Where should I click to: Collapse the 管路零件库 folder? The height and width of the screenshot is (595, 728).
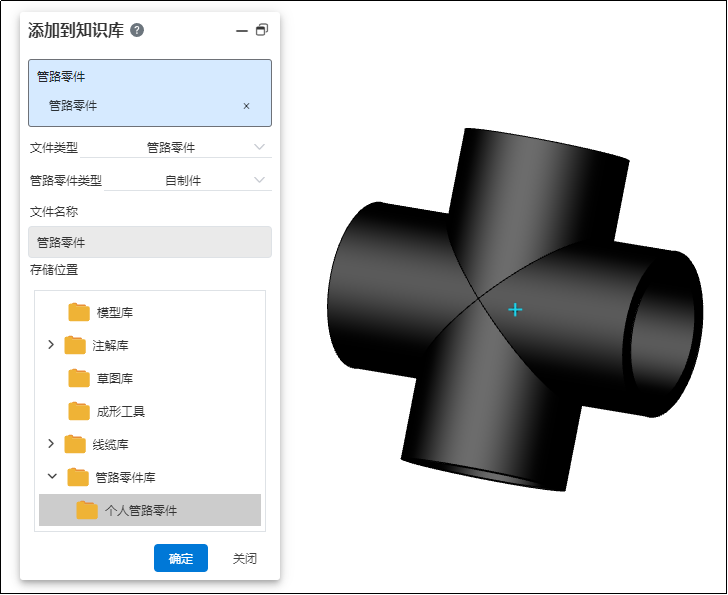coord(51,477)
